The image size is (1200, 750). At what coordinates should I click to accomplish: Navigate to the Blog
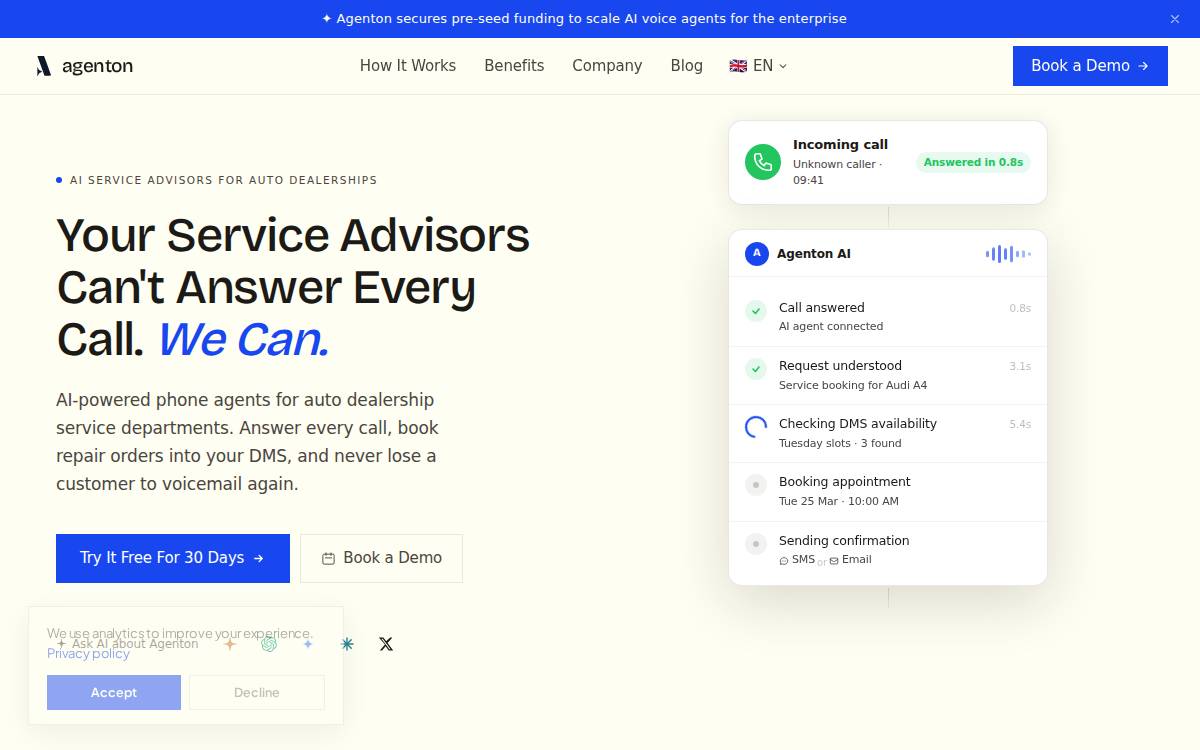(686, 66)
